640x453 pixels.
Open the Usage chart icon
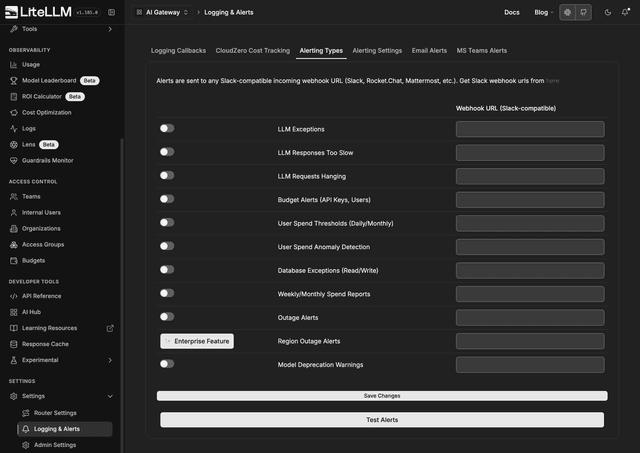[13, 64]
